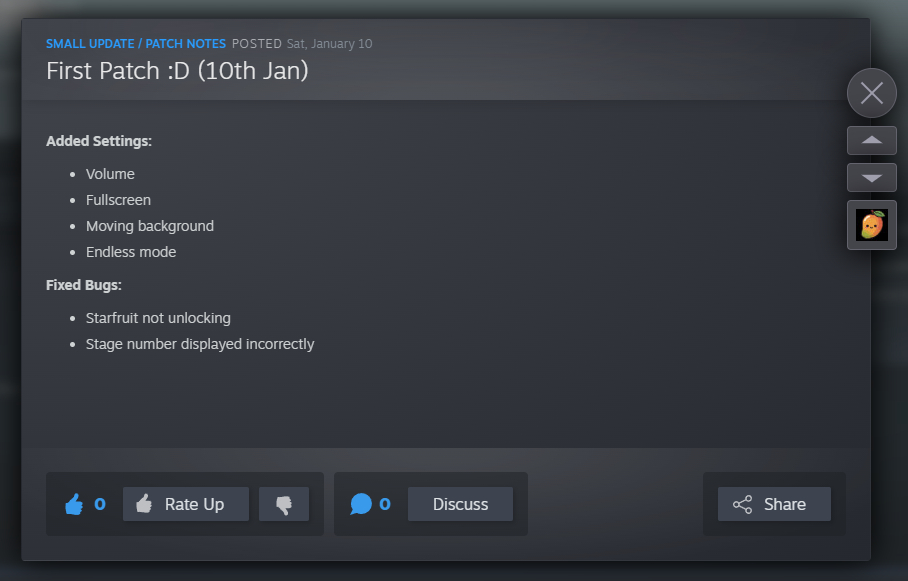
Task: Click the posted date Sat, January 10
Action: [329, 44]
